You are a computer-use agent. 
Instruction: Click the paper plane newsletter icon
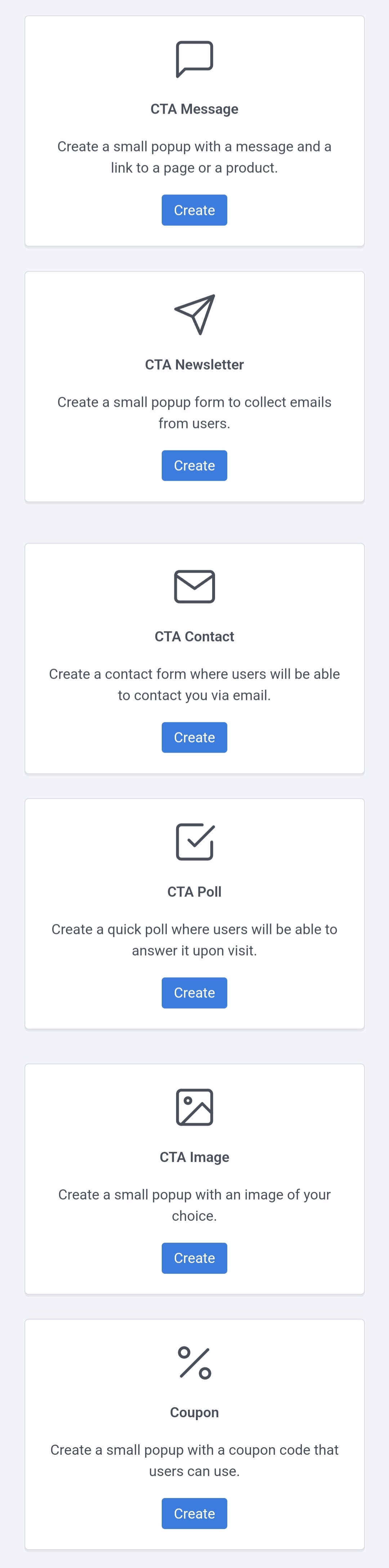coord(194,315)
